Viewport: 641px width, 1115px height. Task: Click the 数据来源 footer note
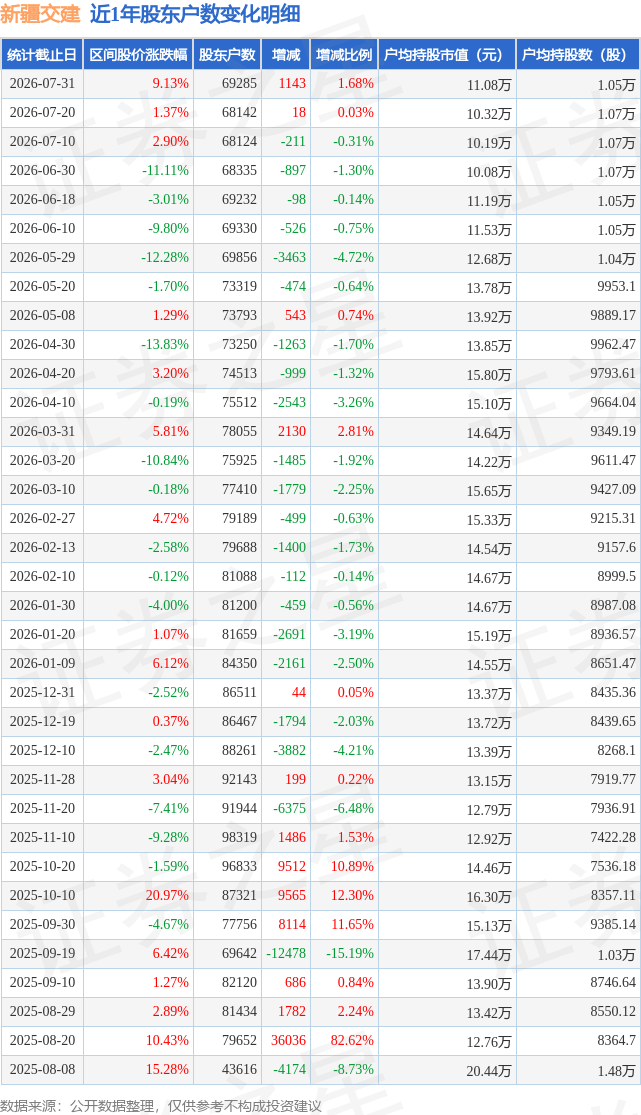point(161,1106)
